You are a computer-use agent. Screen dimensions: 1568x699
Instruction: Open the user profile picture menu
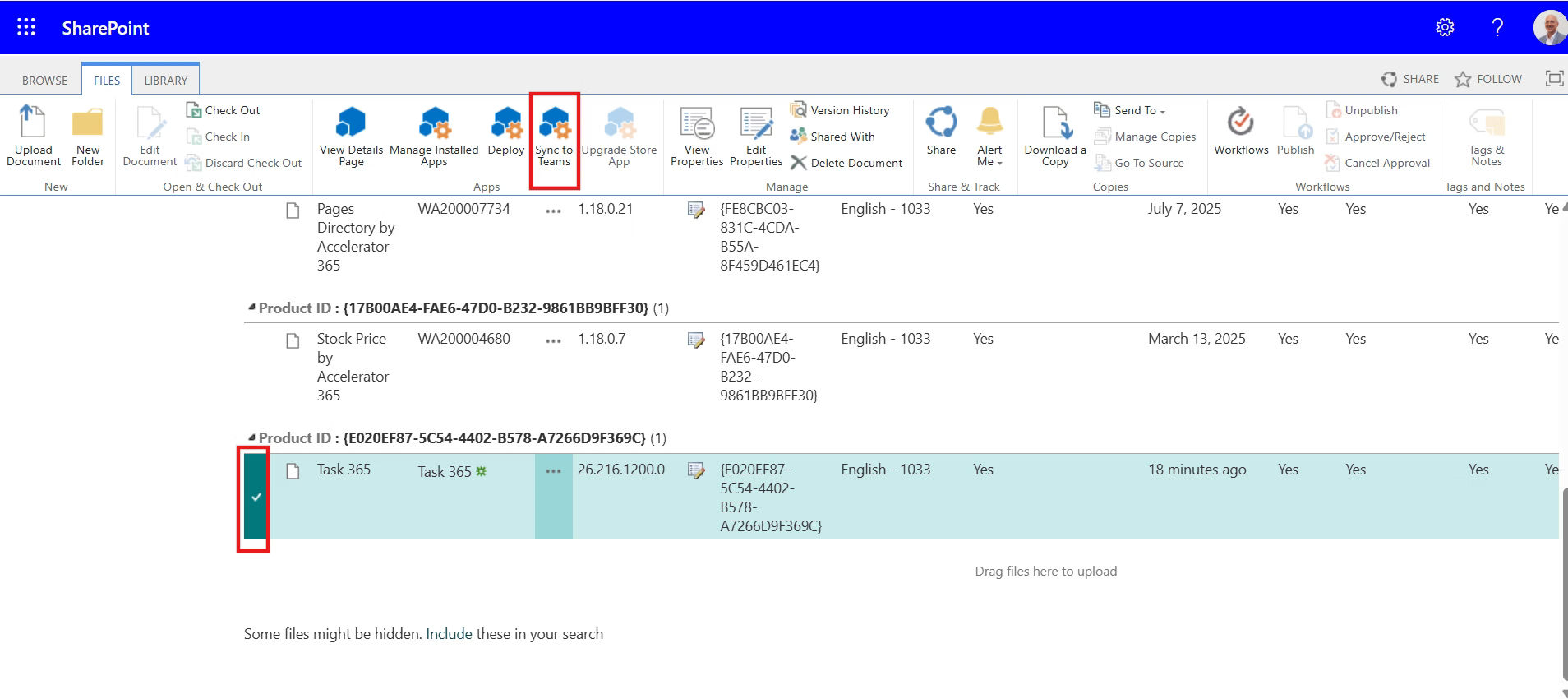click(1550, 27)
